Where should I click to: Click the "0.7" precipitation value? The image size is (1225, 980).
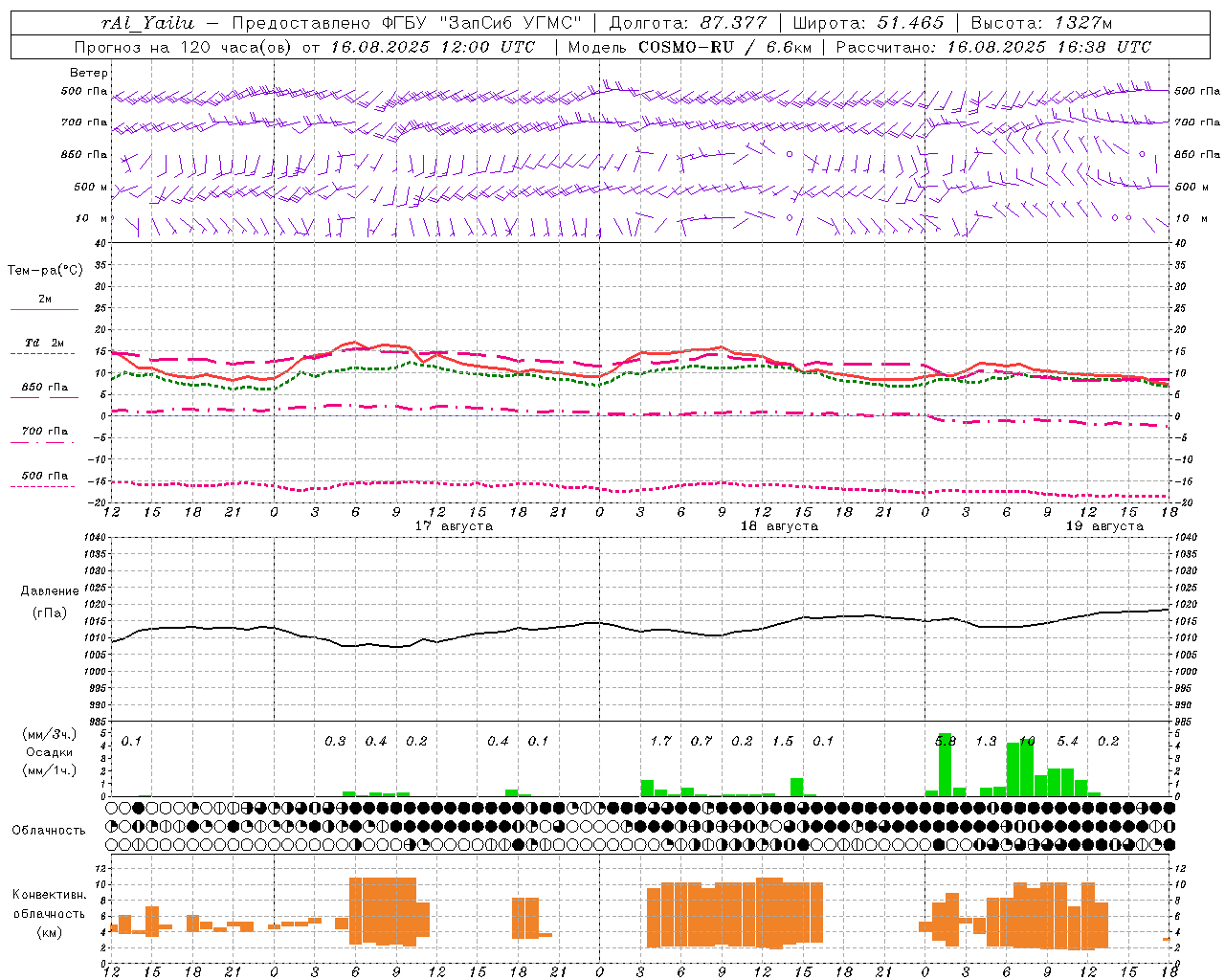pos(702,742)
